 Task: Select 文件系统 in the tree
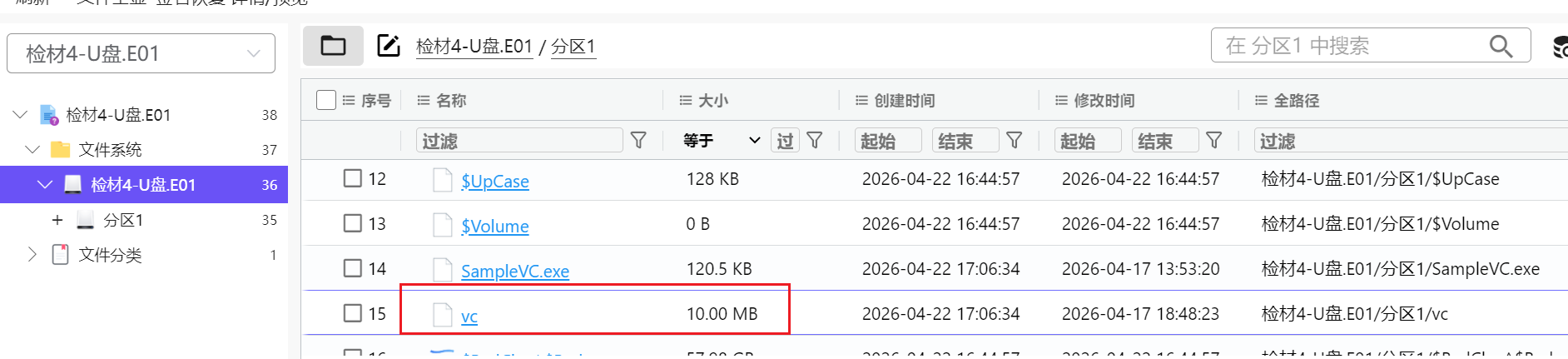pos(110,150)
